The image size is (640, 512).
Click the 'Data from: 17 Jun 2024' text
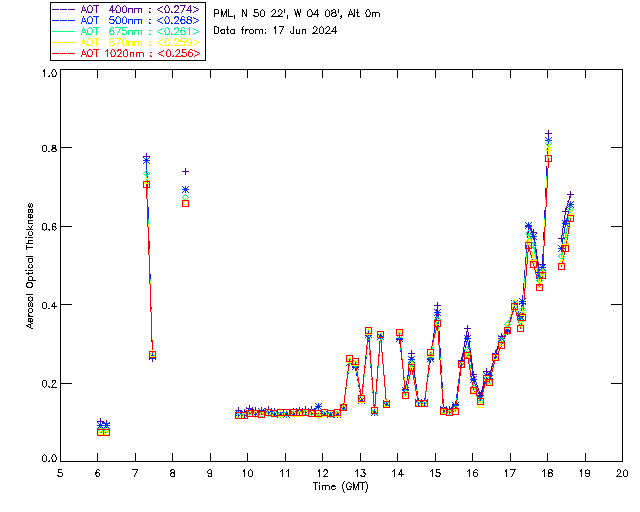pos(275,31)
